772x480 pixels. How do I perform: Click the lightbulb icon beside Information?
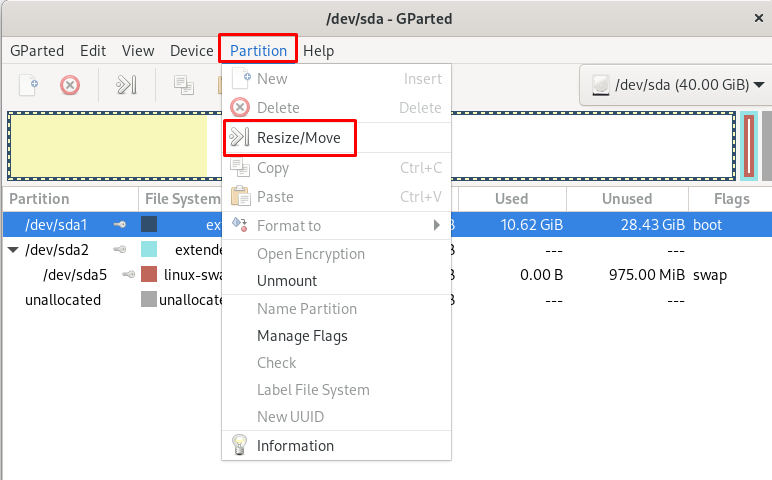coord(239,445)
